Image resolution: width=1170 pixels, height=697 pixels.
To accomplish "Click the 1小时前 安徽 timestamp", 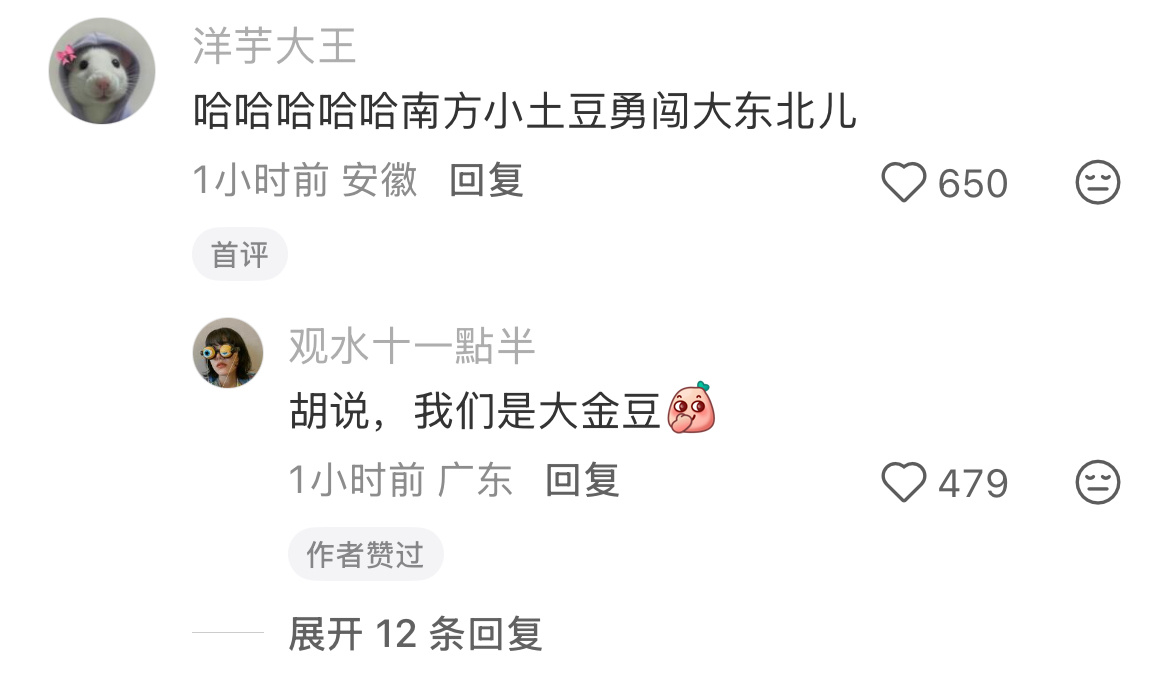I will click(x=304, y=181).
